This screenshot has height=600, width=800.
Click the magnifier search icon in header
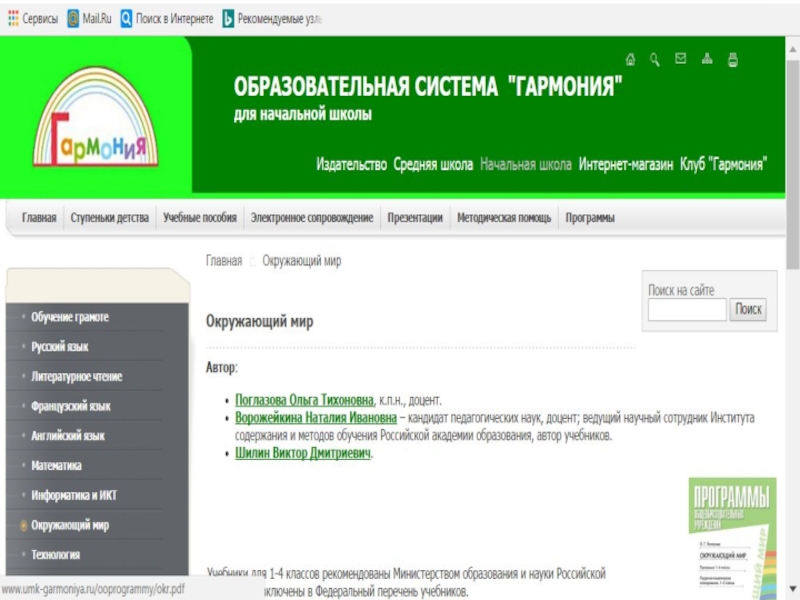(655, 60)
